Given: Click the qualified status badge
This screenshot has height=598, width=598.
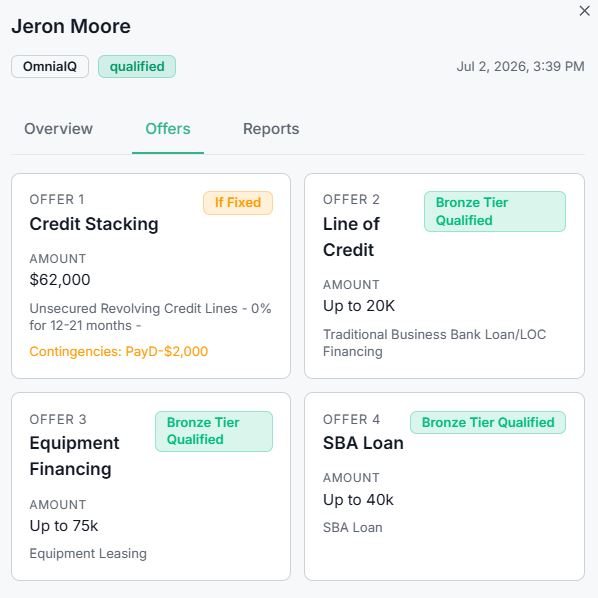Looking at the screenshot, I should (x=137, y=67).
